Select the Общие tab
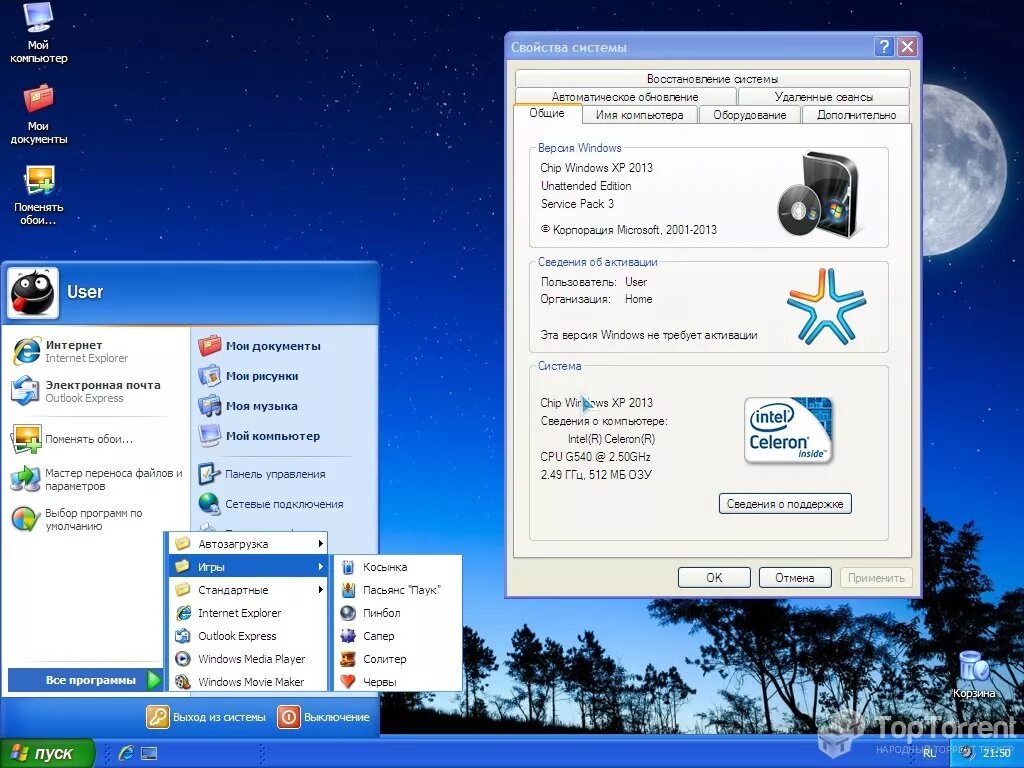This screenshot has height=768, width=1024. click(547, 113)
